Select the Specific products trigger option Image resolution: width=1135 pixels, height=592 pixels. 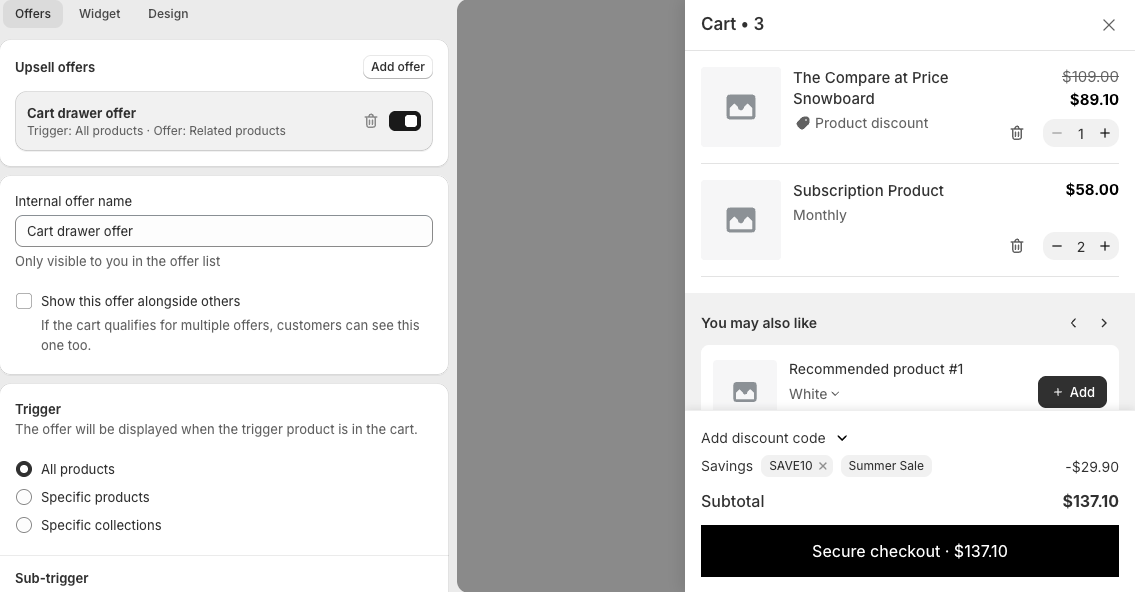coord(24,497)
